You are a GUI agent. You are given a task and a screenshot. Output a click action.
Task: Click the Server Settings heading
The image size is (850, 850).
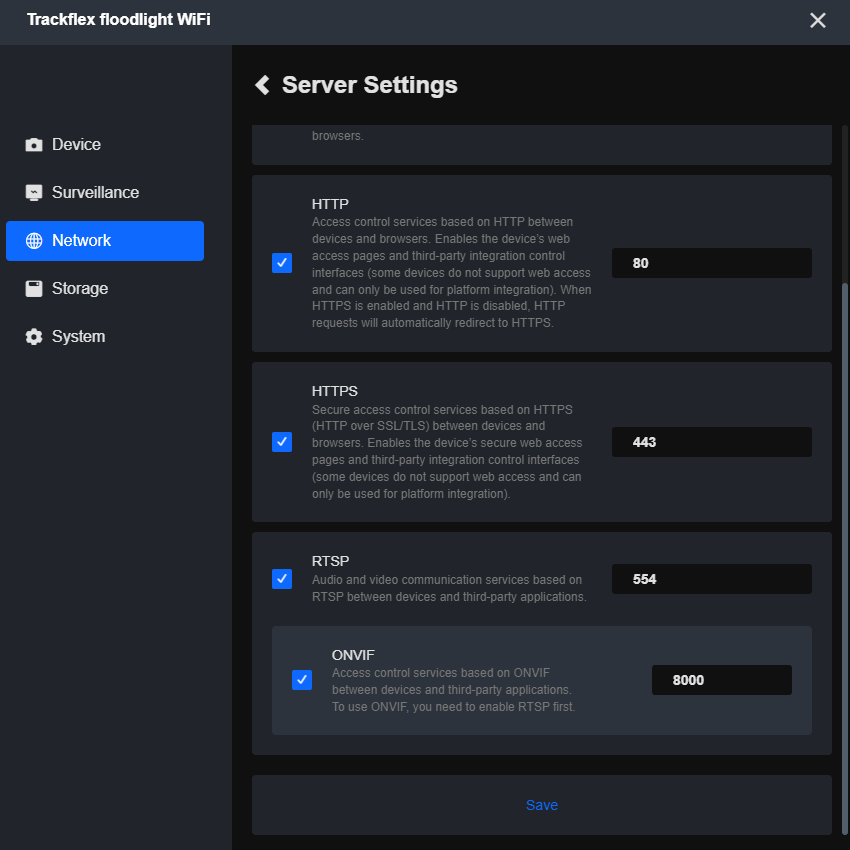(370, 85)
